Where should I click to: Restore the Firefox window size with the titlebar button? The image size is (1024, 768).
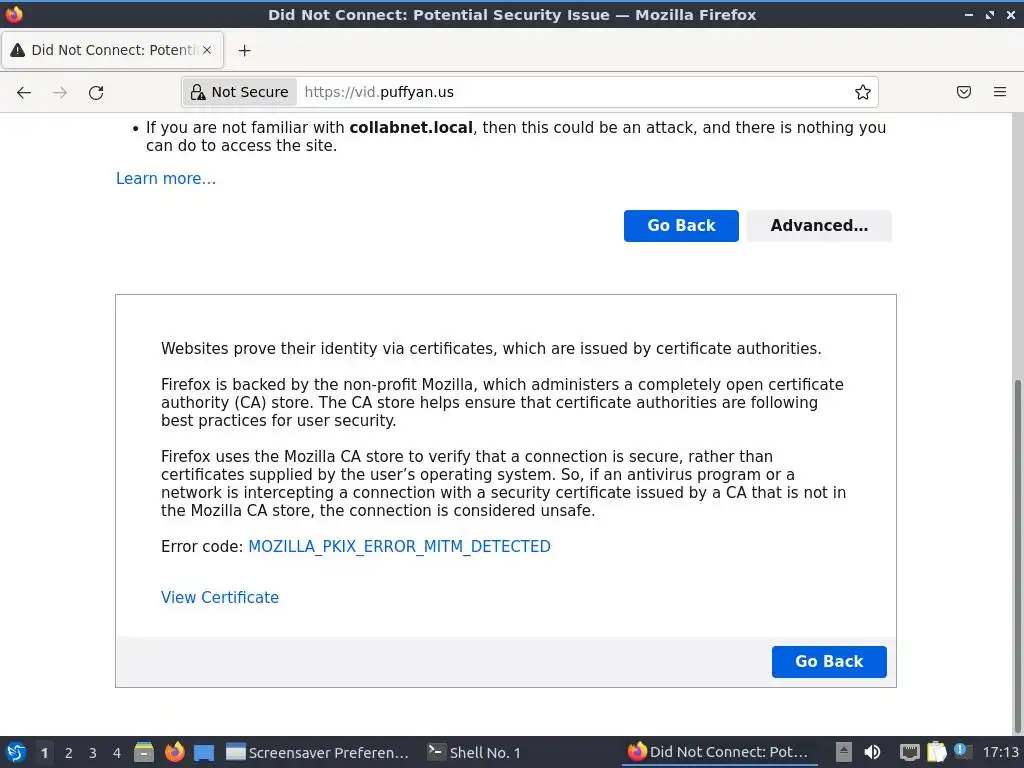(990, 14)
